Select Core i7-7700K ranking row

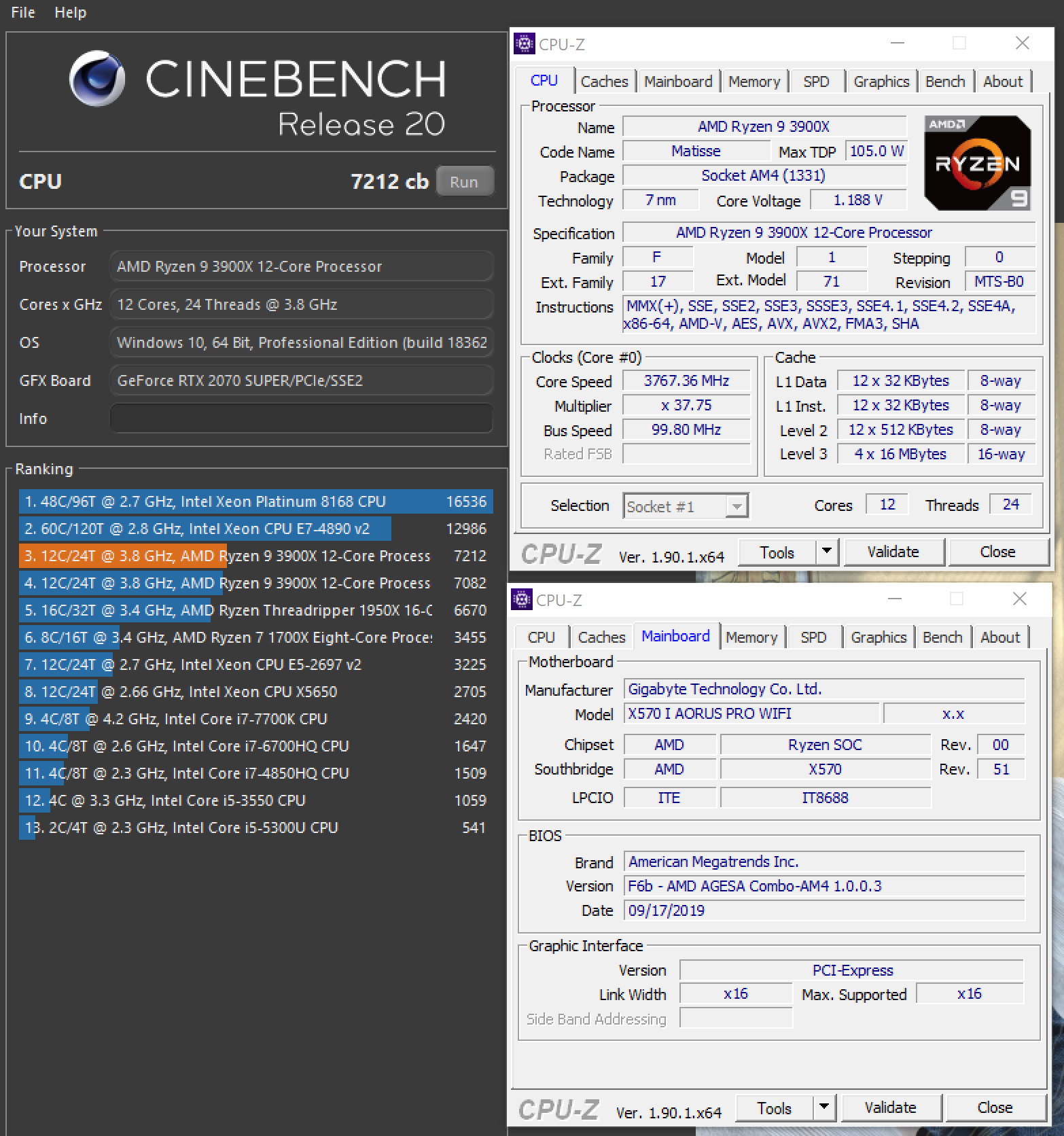coord(256,719)
